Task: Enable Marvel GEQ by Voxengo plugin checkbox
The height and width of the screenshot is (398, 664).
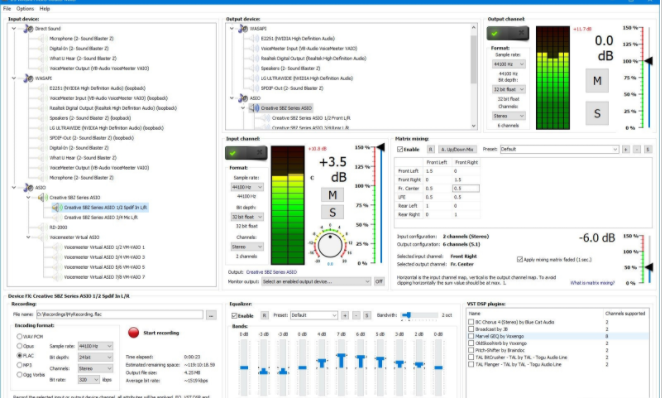Action: coord(471,336)
